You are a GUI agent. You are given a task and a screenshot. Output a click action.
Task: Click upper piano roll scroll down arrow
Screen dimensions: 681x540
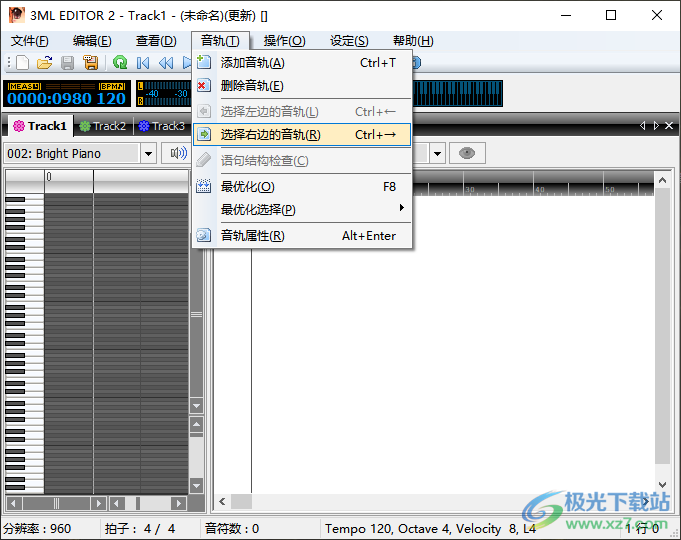tap(196, 406)
